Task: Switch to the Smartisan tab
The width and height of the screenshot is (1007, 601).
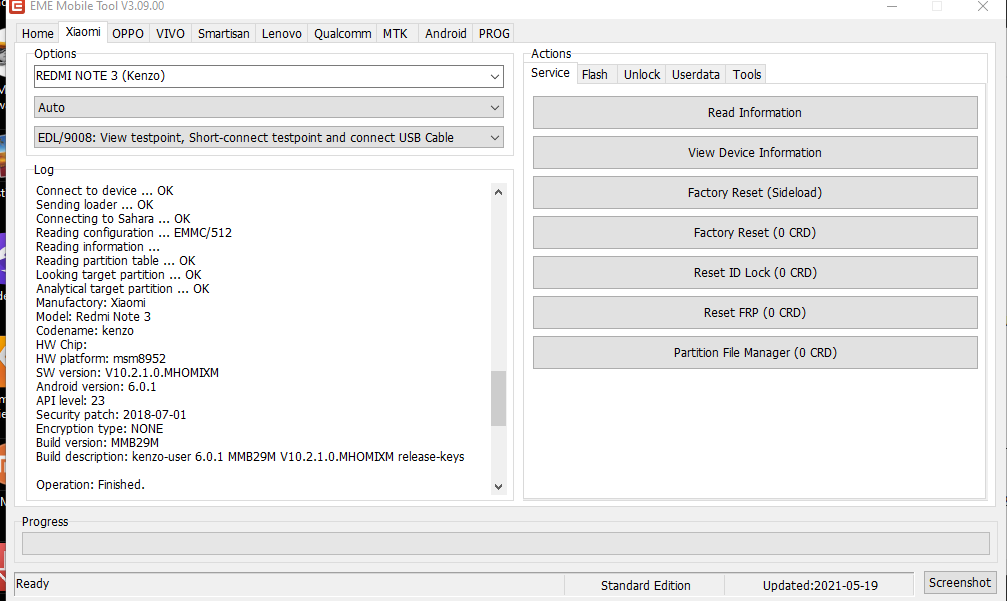Action: point(223,33)
